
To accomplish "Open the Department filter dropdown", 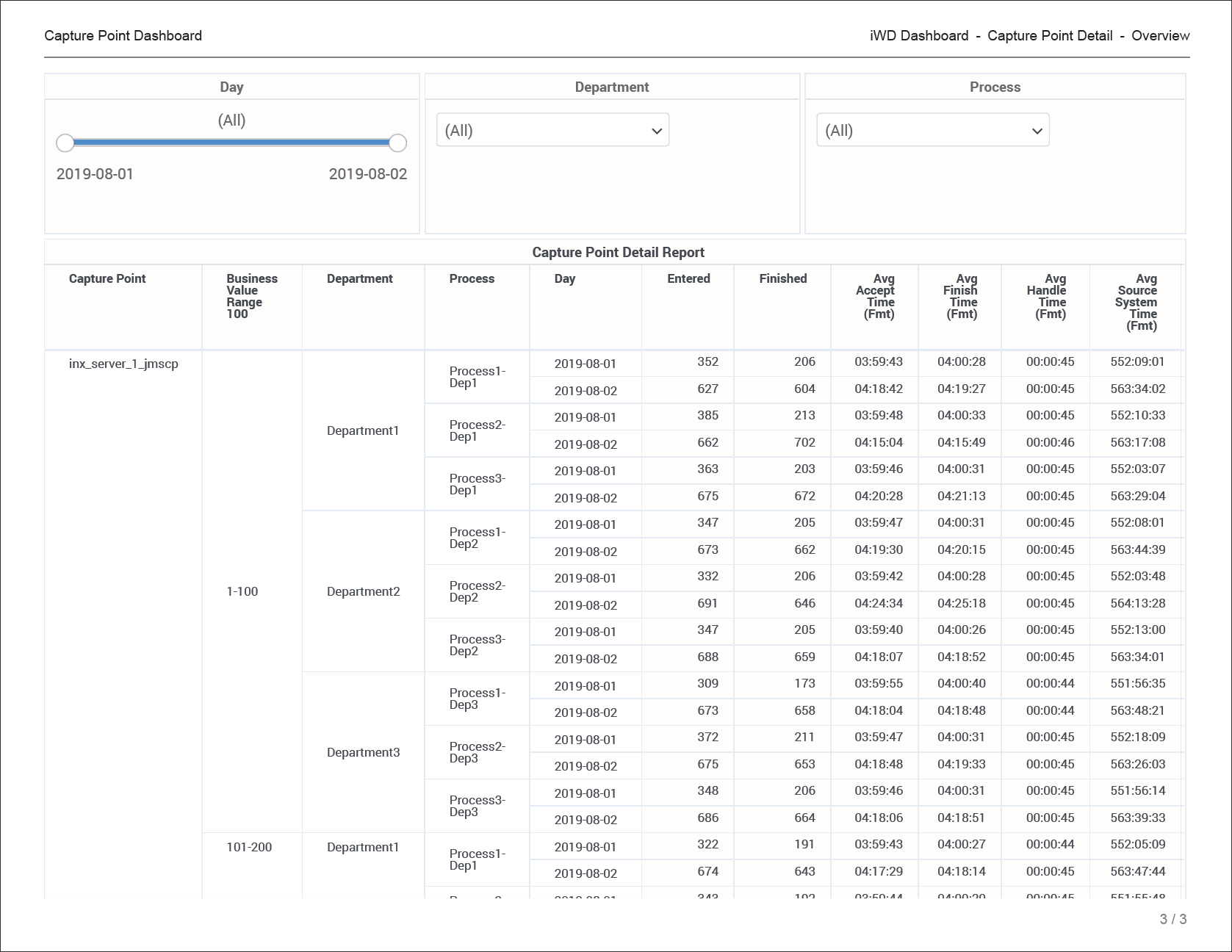I will (x=552, y=130).
